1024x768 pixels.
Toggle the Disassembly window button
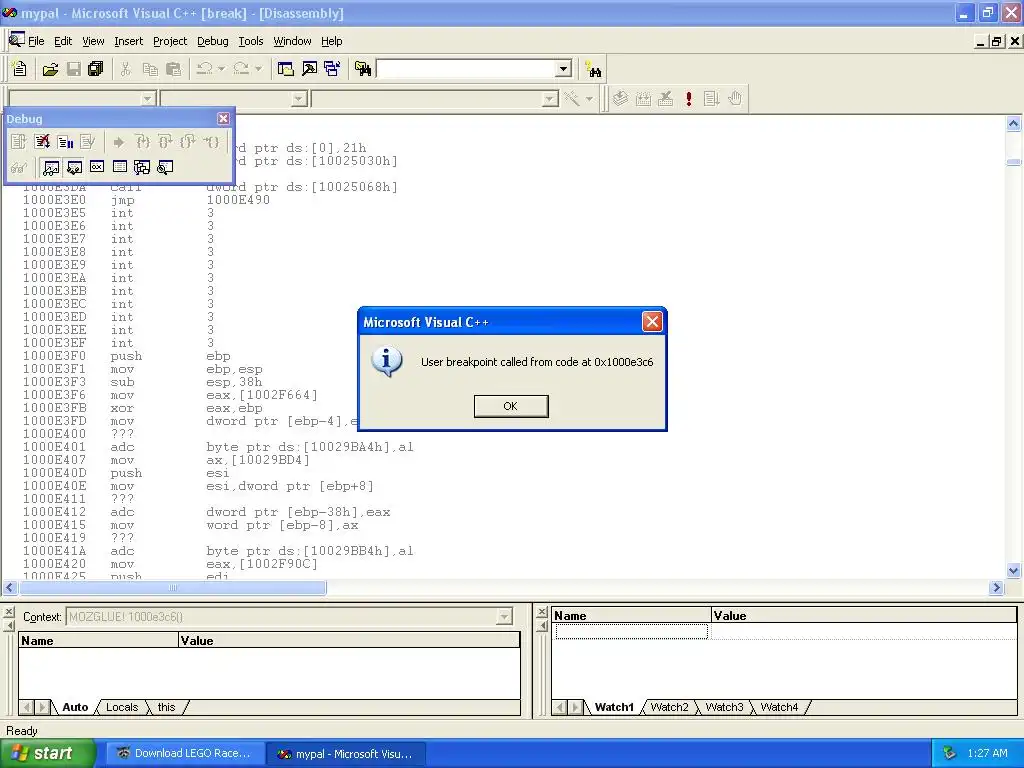coord(165,168)
